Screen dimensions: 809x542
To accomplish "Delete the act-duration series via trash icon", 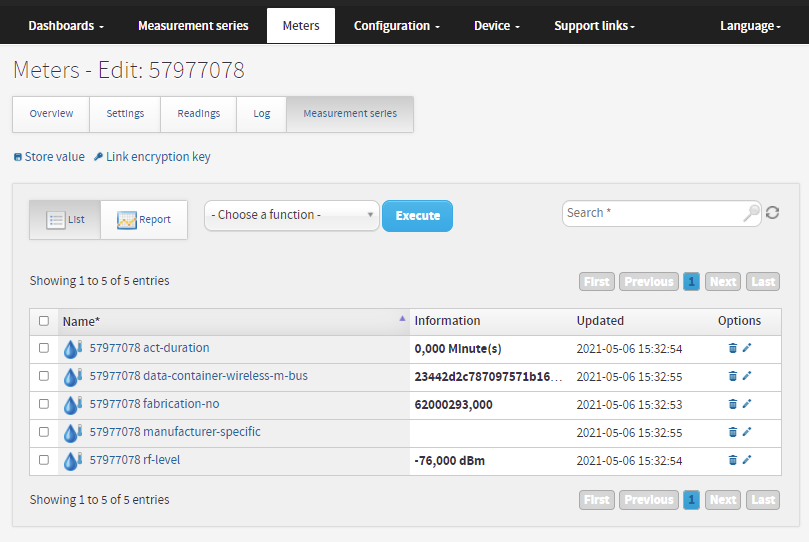I will 732,348.
